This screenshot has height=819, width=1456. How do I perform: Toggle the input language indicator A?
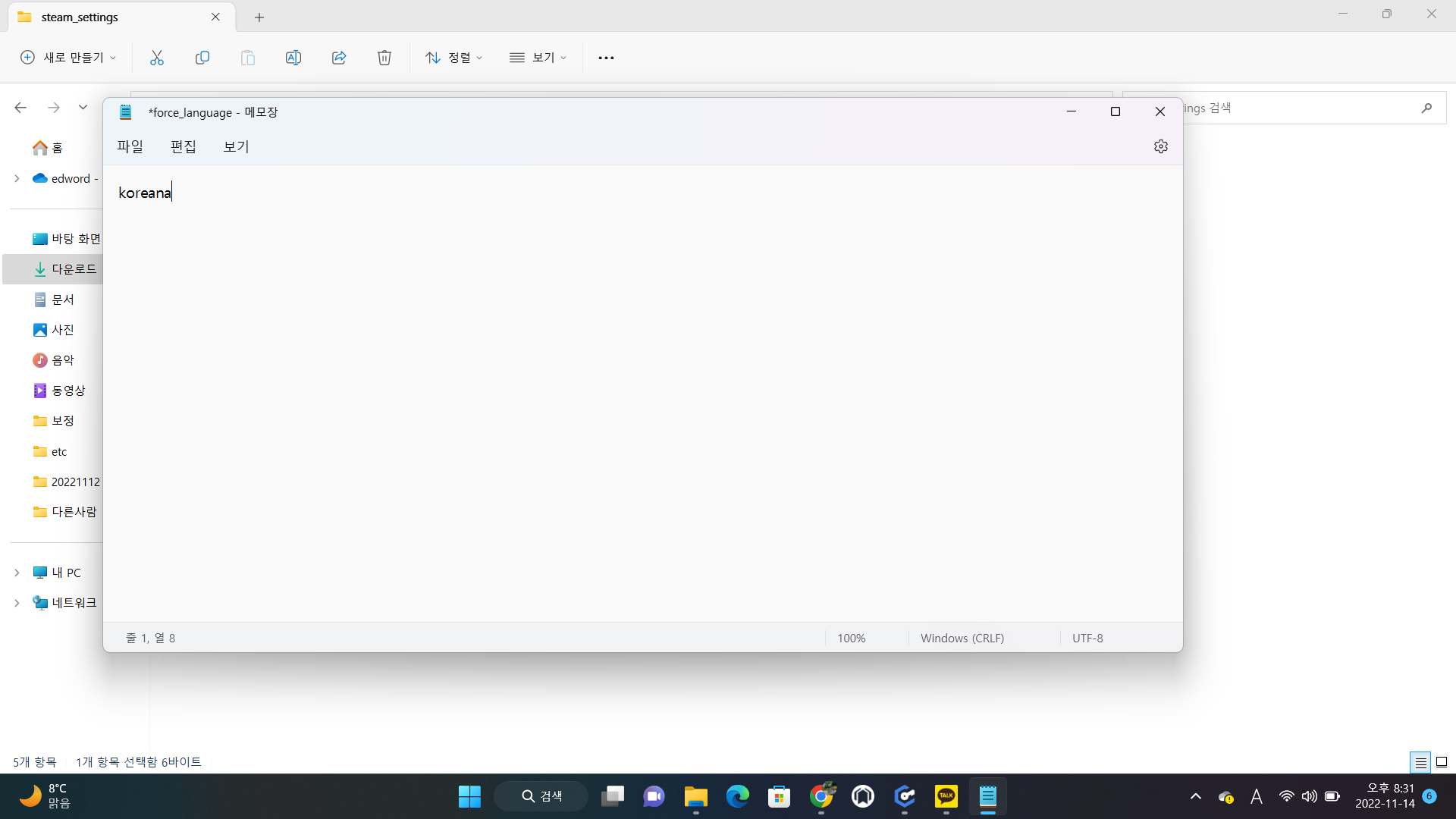click(x=1257, y=796)
